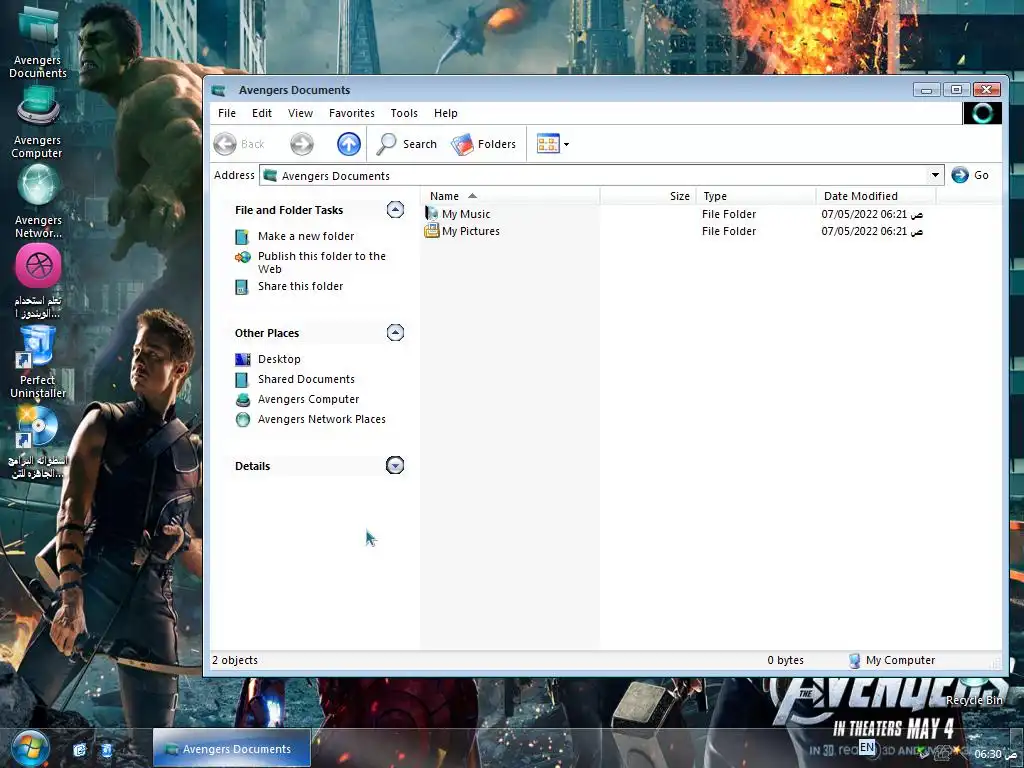The image size is (1024, 768).
Task: Click Make a new folder
Action: tap(306, 236)
